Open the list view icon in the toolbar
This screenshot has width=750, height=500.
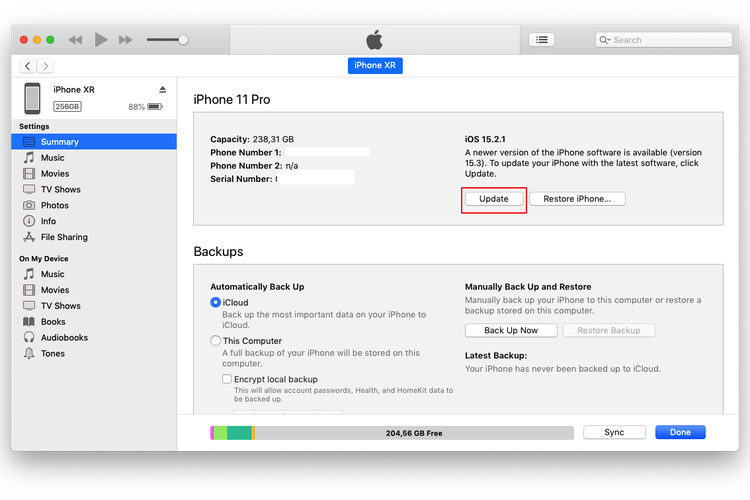(x=541, y=40)
